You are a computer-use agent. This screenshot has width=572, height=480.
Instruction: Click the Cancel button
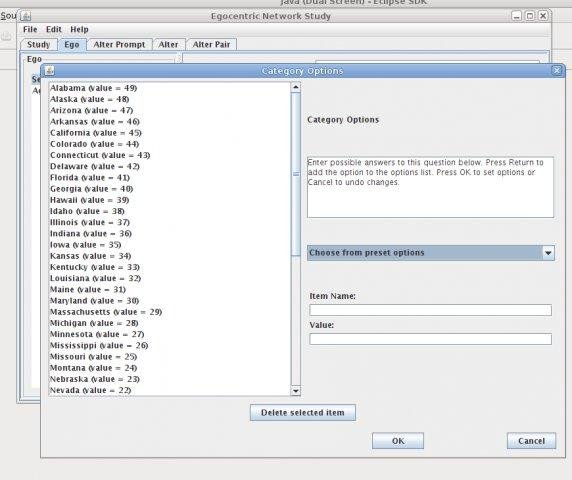tap(532, 441)
